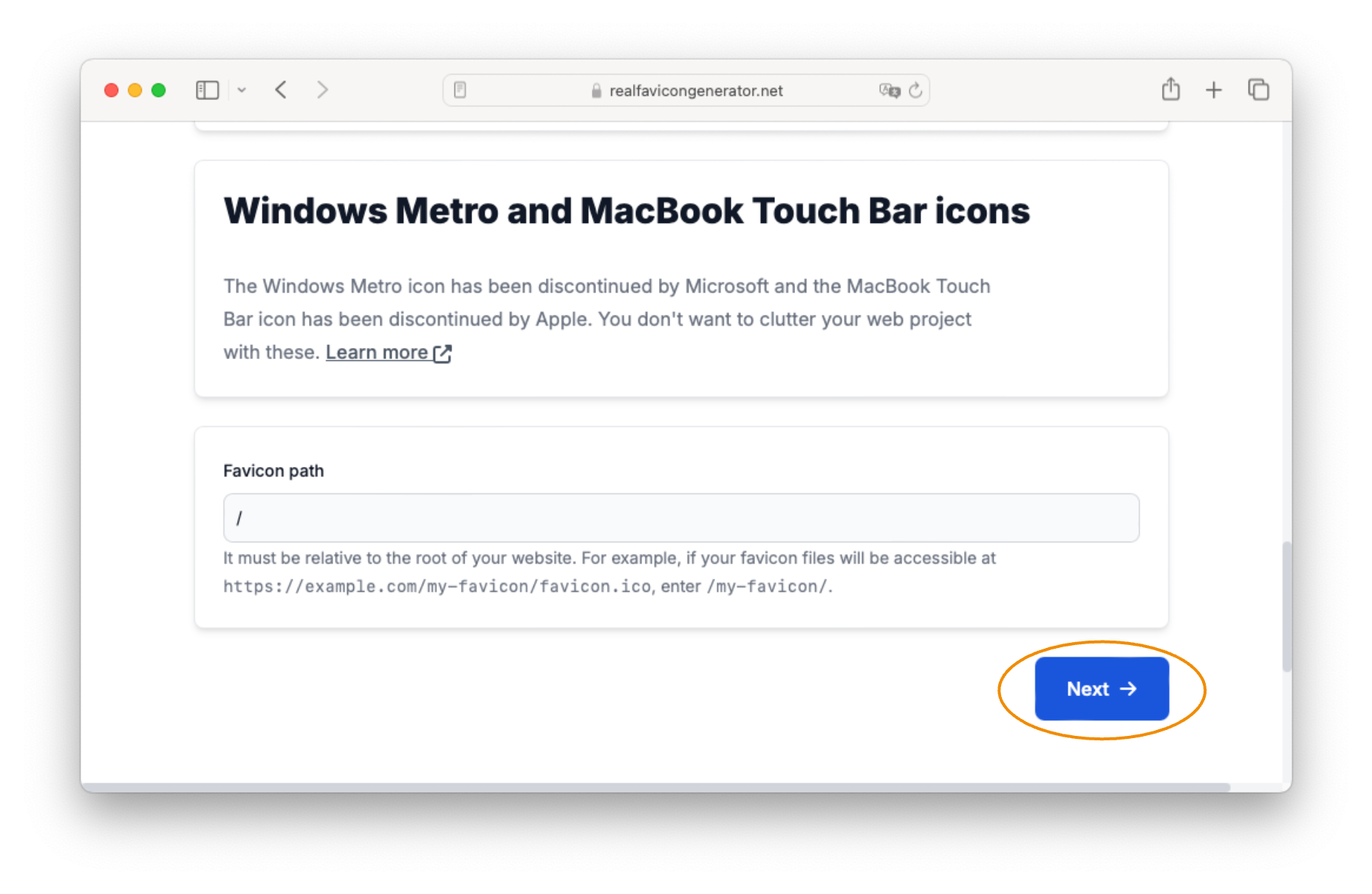
Task: Focus the Favicon path input field
Action: pyautogui.click(x=680, y=518)
